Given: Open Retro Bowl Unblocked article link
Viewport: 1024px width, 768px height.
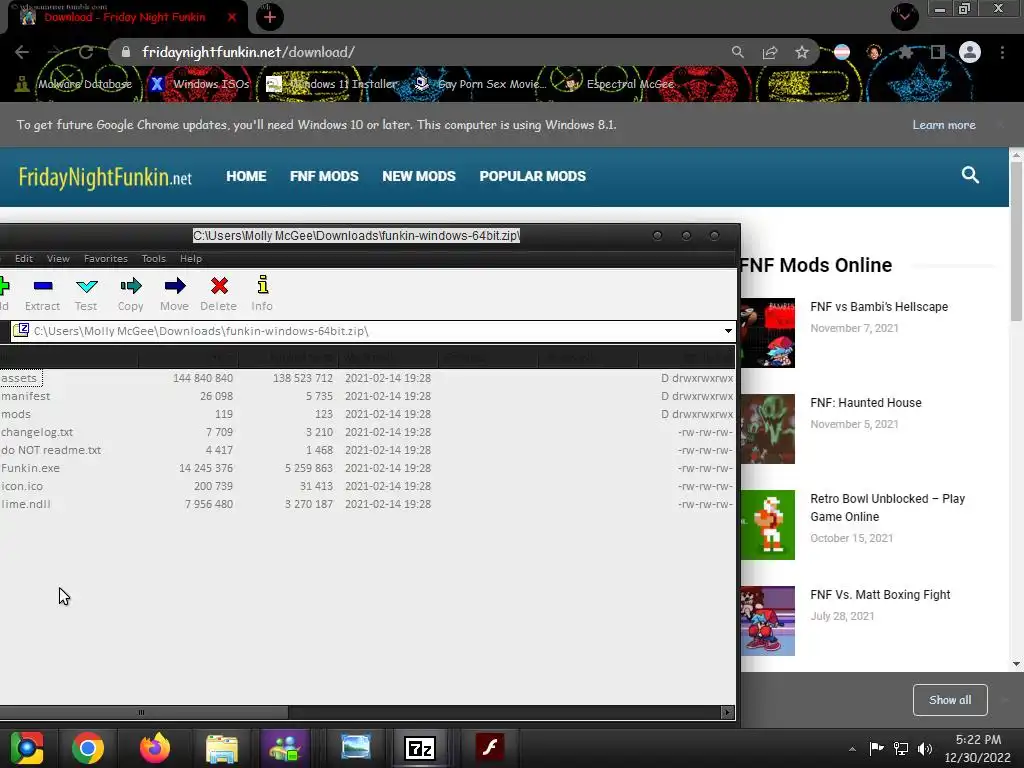Looking at the screenshot, I should click(888, 507).
